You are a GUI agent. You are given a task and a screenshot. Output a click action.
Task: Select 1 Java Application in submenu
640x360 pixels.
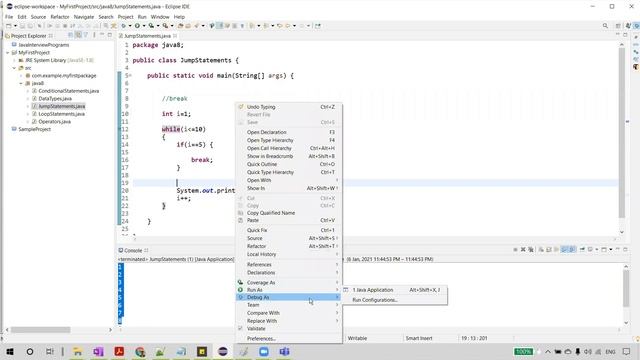pos(395,290)
